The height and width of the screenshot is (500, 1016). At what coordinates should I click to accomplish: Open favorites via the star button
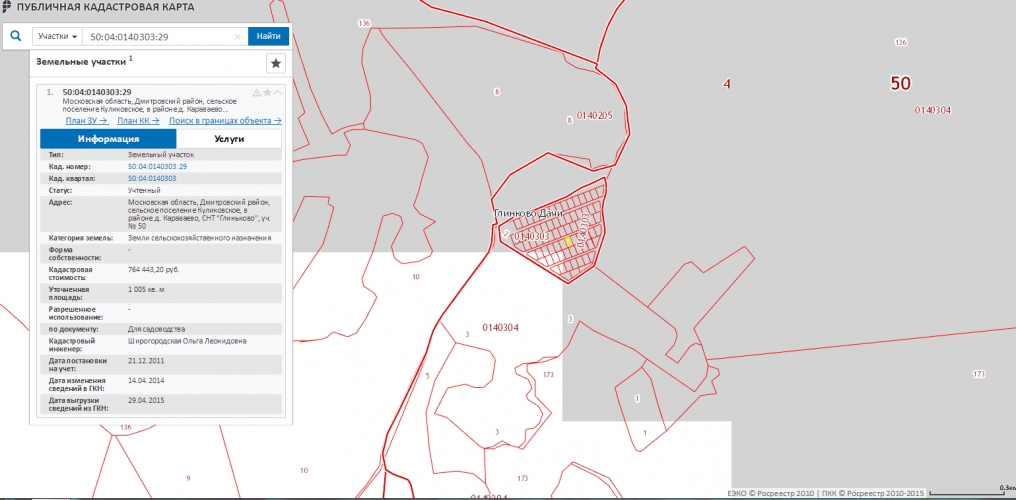point(276,63)
